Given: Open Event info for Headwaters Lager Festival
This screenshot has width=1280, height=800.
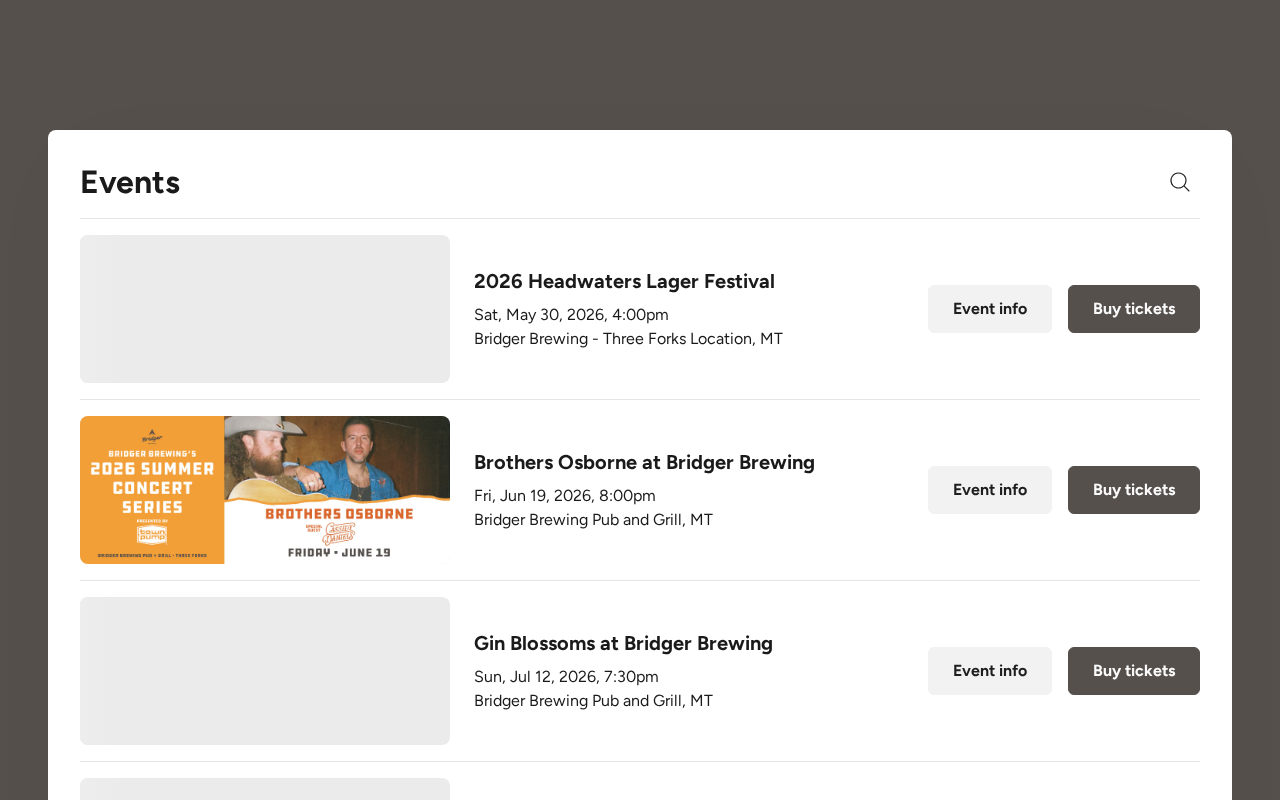Looking at the screenshot, I should (x=990, y=309).
